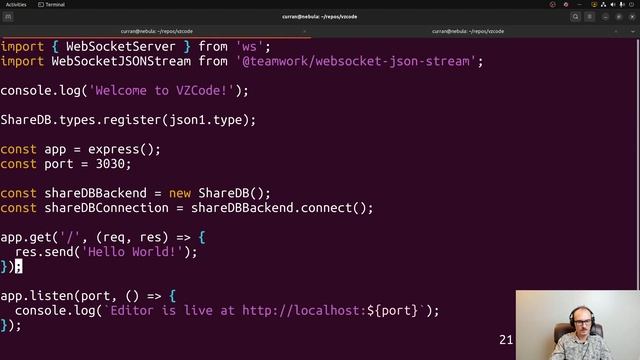The image size is (640, 360).
Task: Open the tab list dropdown arrow
Action: coord(633,31)
